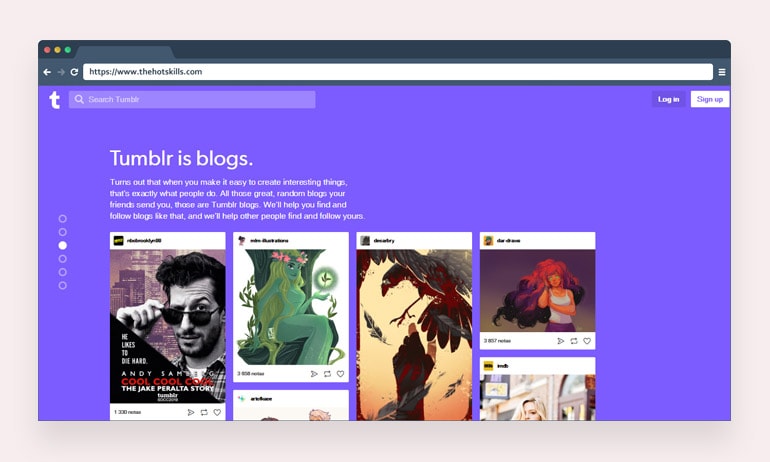Click the '3 857 notes' count

point(497,340)
